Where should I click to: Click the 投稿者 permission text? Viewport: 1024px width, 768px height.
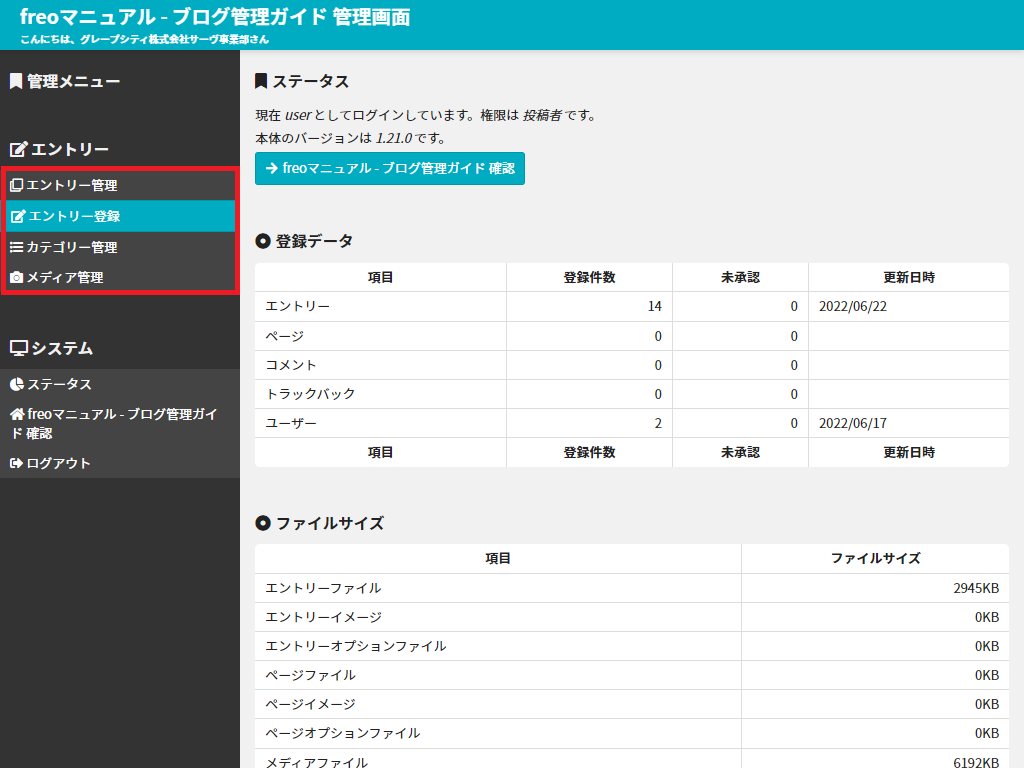(542, 116)
